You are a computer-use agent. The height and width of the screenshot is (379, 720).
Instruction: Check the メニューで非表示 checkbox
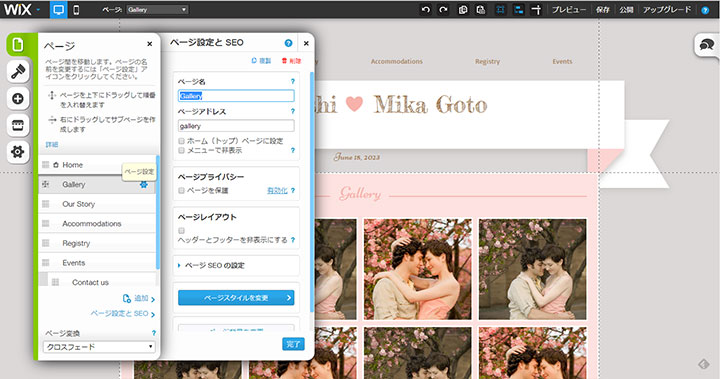point(181,150)
